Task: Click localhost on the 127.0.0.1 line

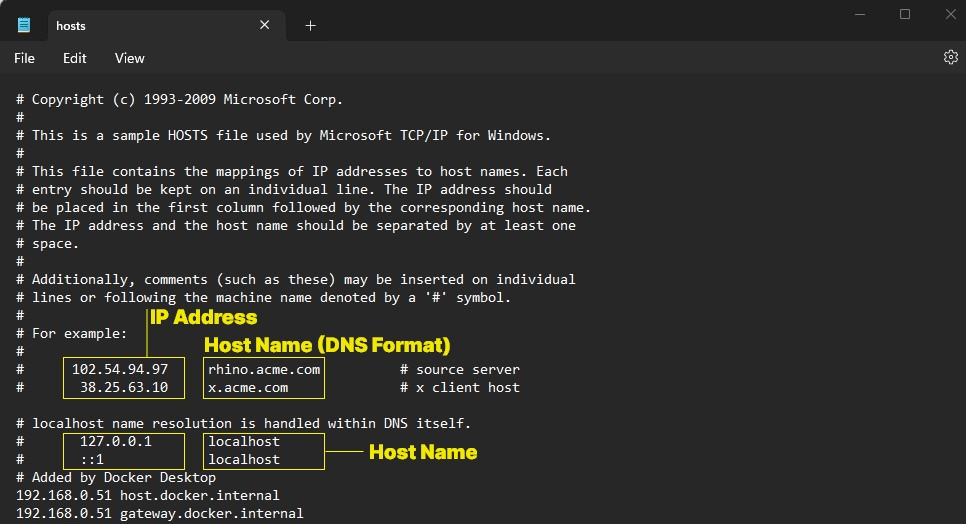Action: [244, 441]
